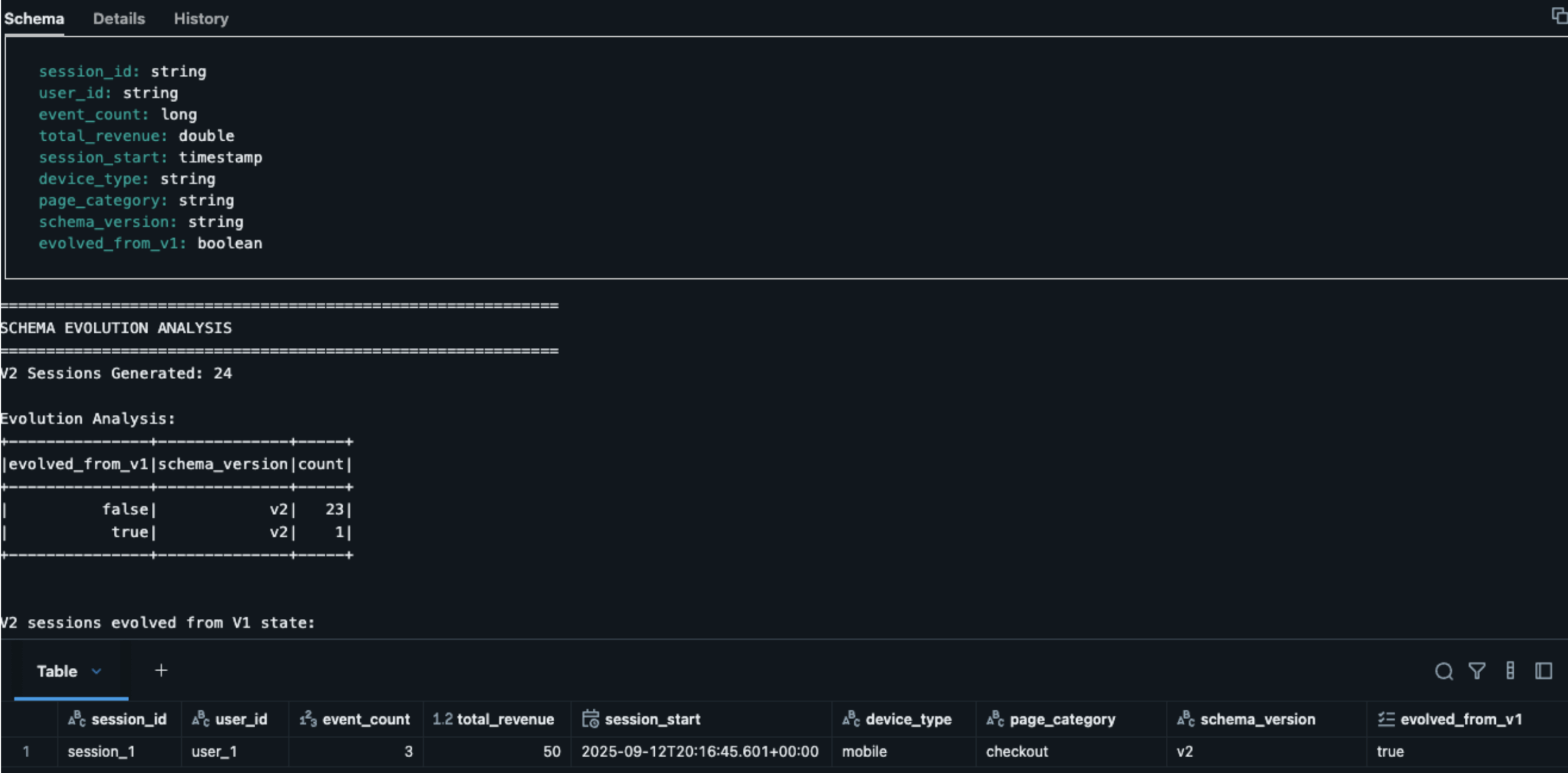Image resolution: width=1568 pixels, height=773 pixels.
Task: Click the search icon in results toolbar
Action: [x=1443, y=671]
